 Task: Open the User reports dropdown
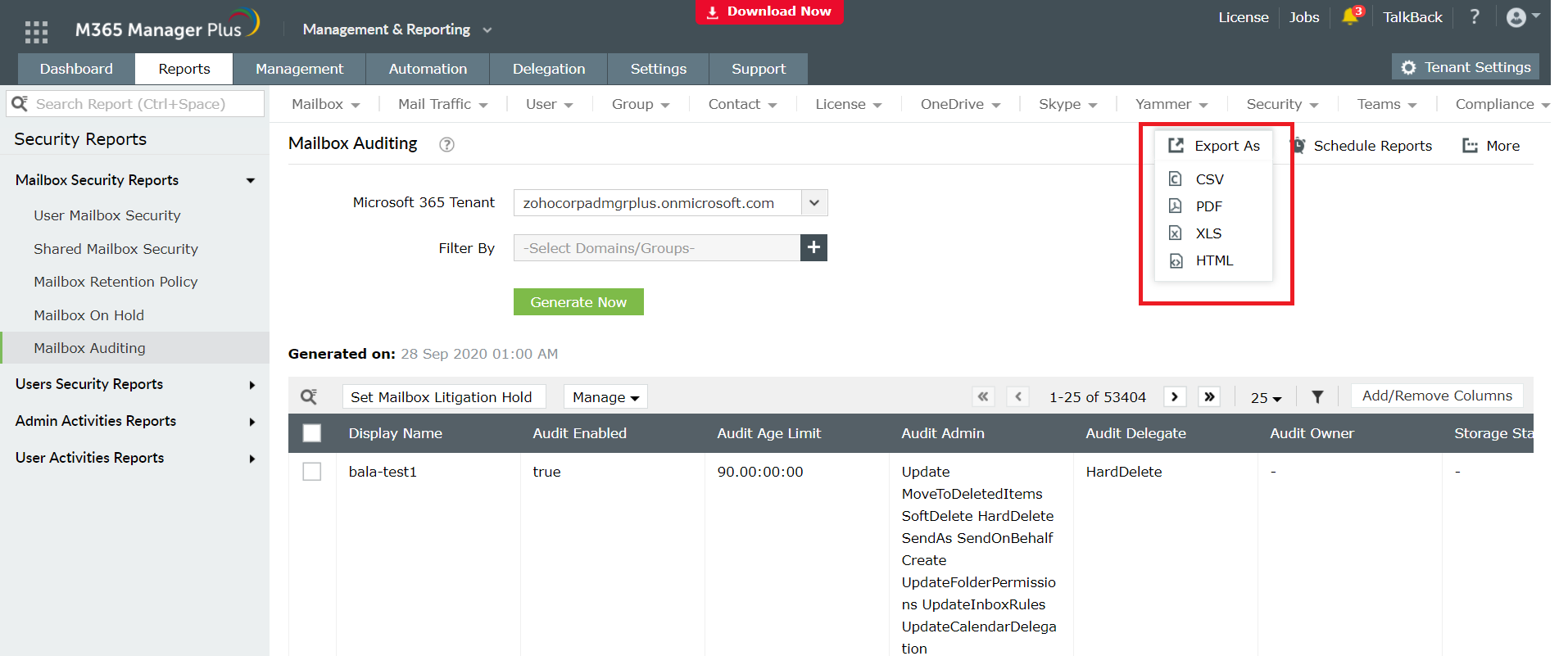[x=550, y=104]
